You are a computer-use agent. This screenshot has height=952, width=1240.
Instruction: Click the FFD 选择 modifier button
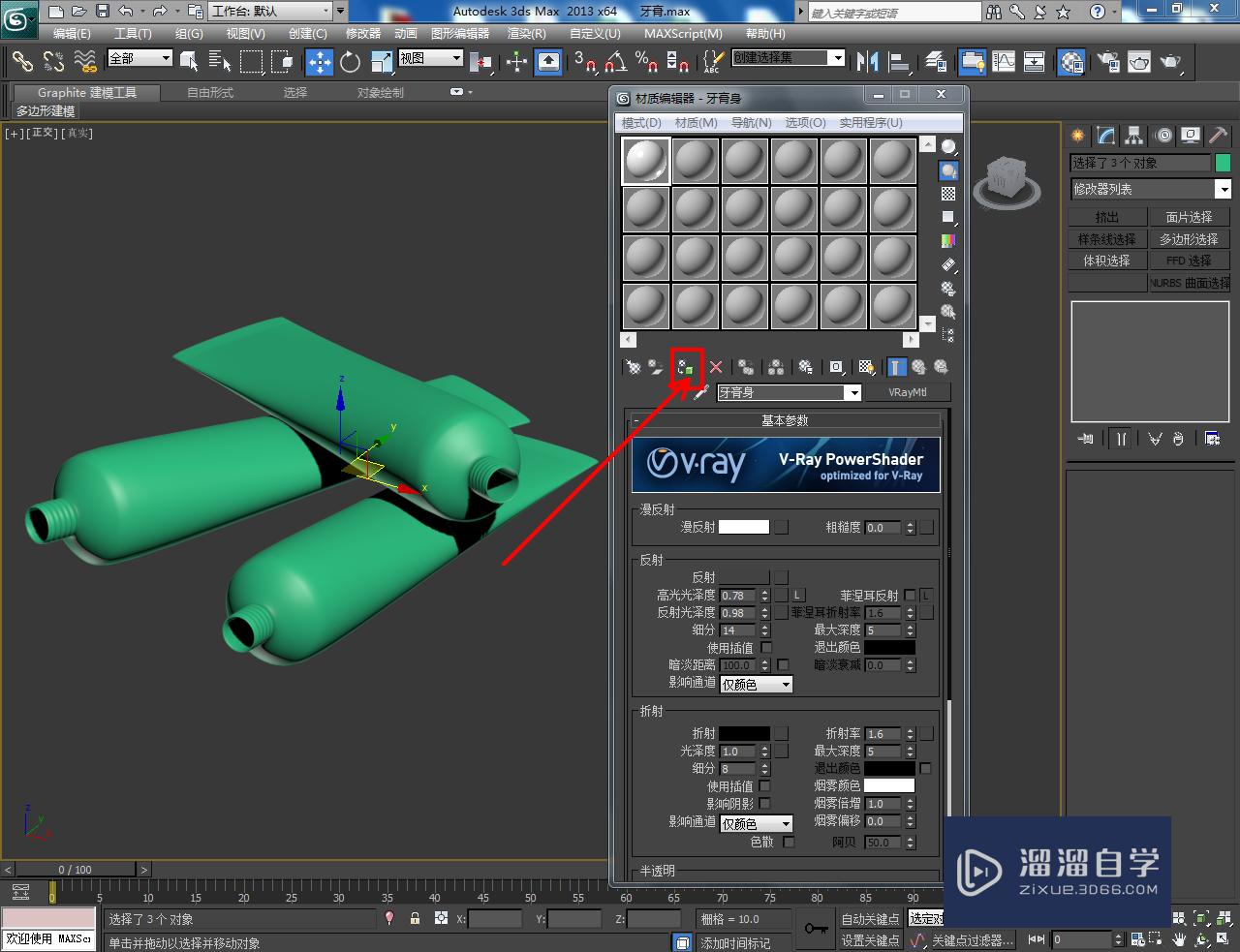pos(1189,261)
